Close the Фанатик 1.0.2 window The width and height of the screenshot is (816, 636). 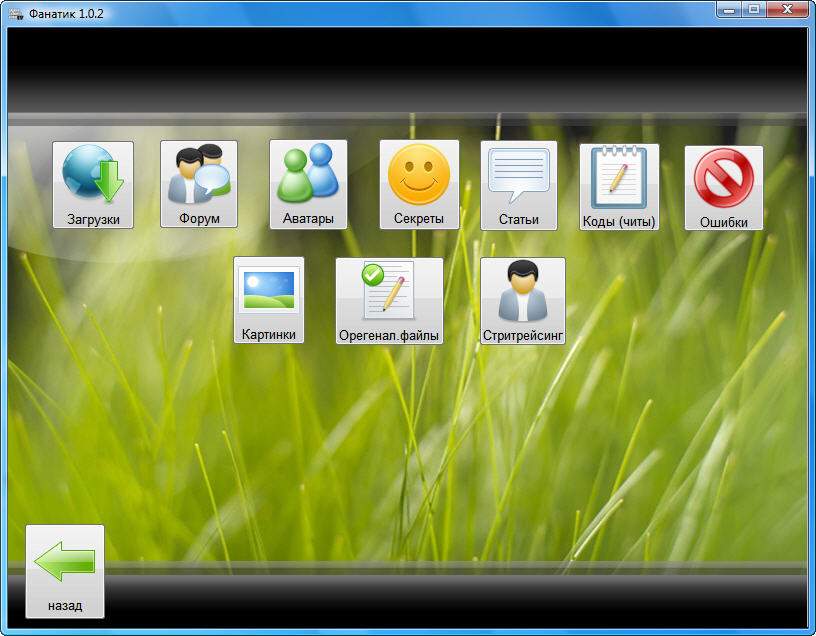click(x=787, y=10)
